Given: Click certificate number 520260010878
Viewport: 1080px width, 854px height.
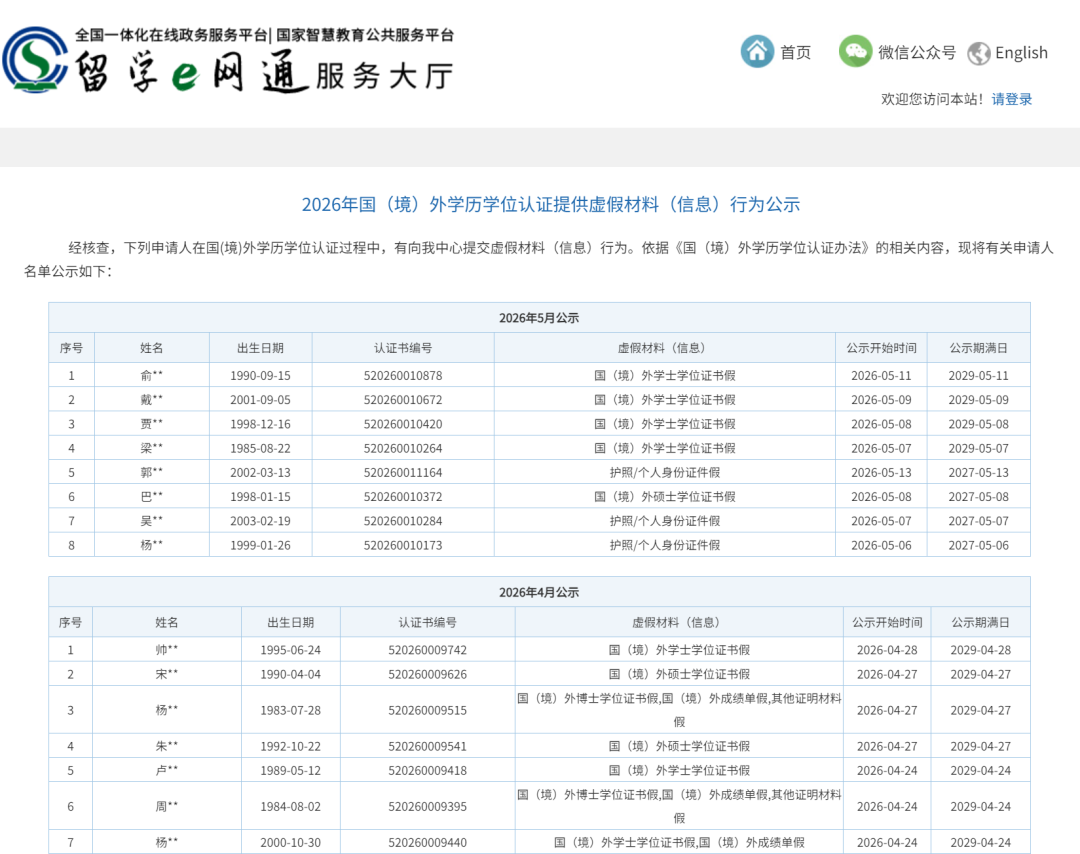Looking at the screenshot, I should (403, 376).
